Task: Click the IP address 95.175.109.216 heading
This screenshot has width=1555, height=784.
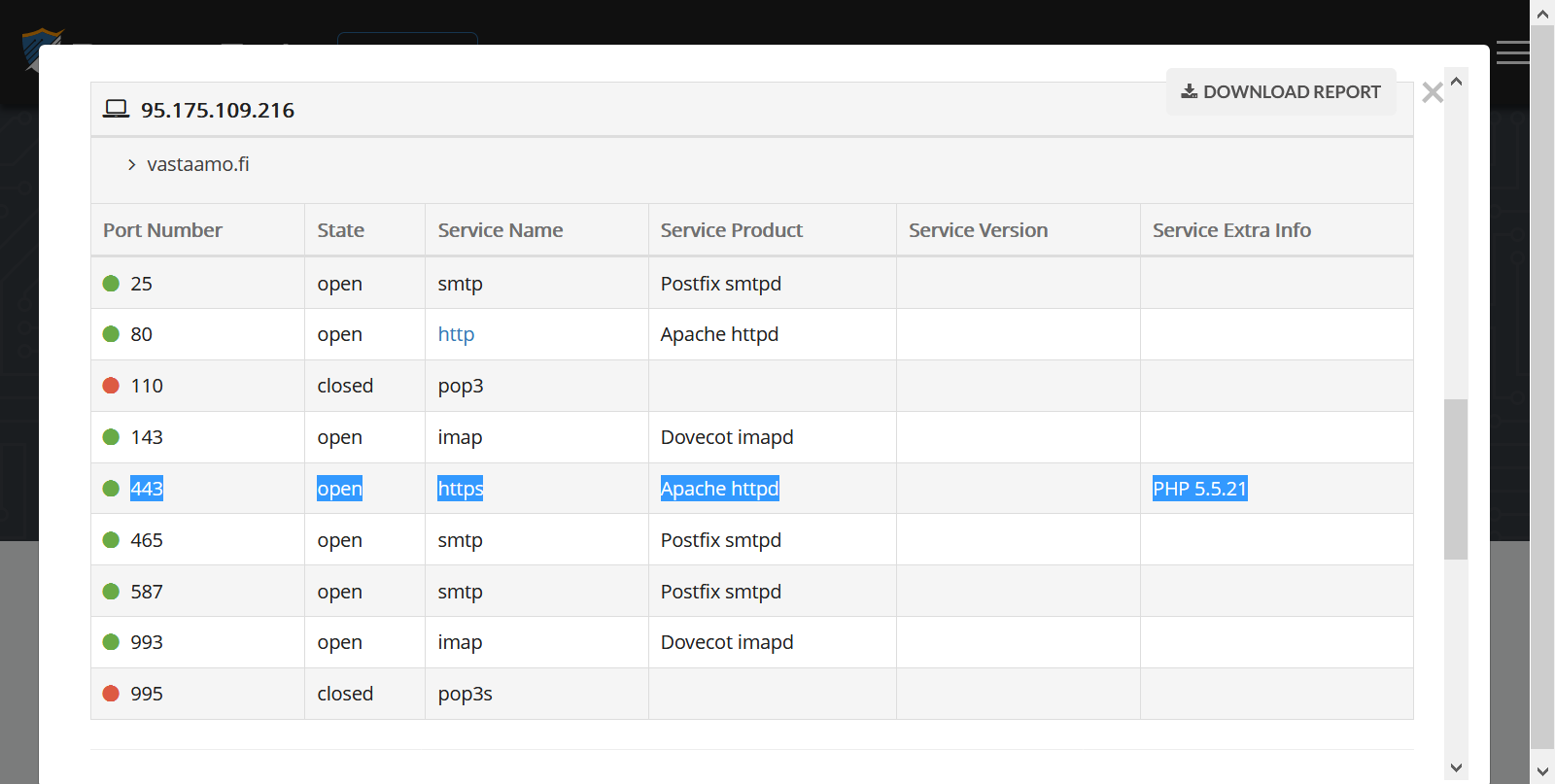Action: click(218, 110)
